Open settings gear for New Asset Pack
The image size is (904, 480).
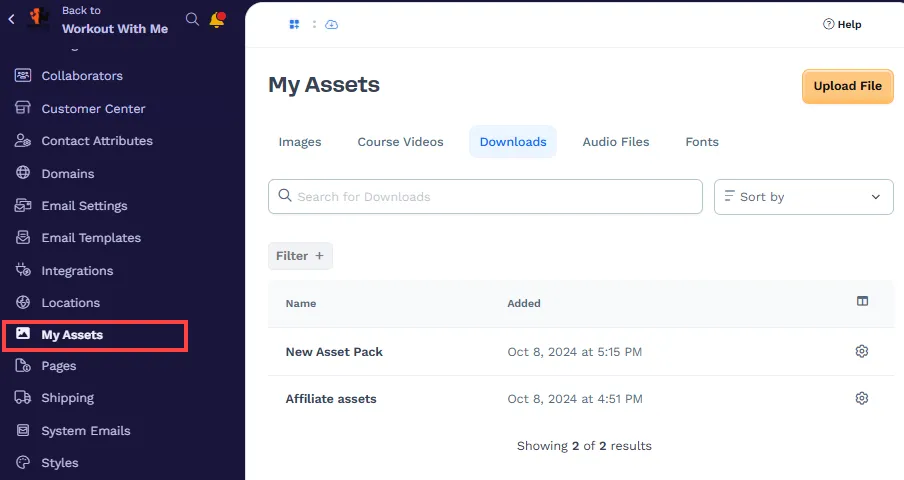coord(862,351)
